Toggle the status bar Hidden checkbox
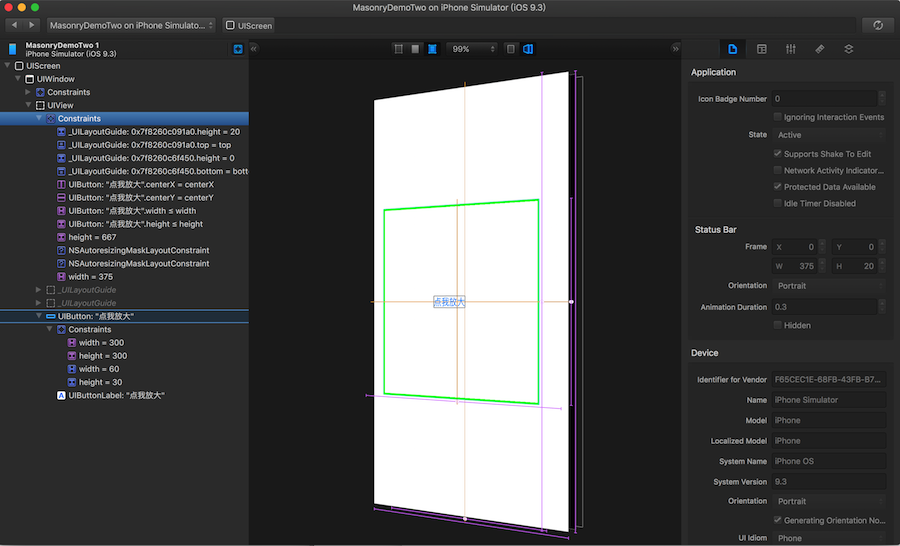 point(777,325)
